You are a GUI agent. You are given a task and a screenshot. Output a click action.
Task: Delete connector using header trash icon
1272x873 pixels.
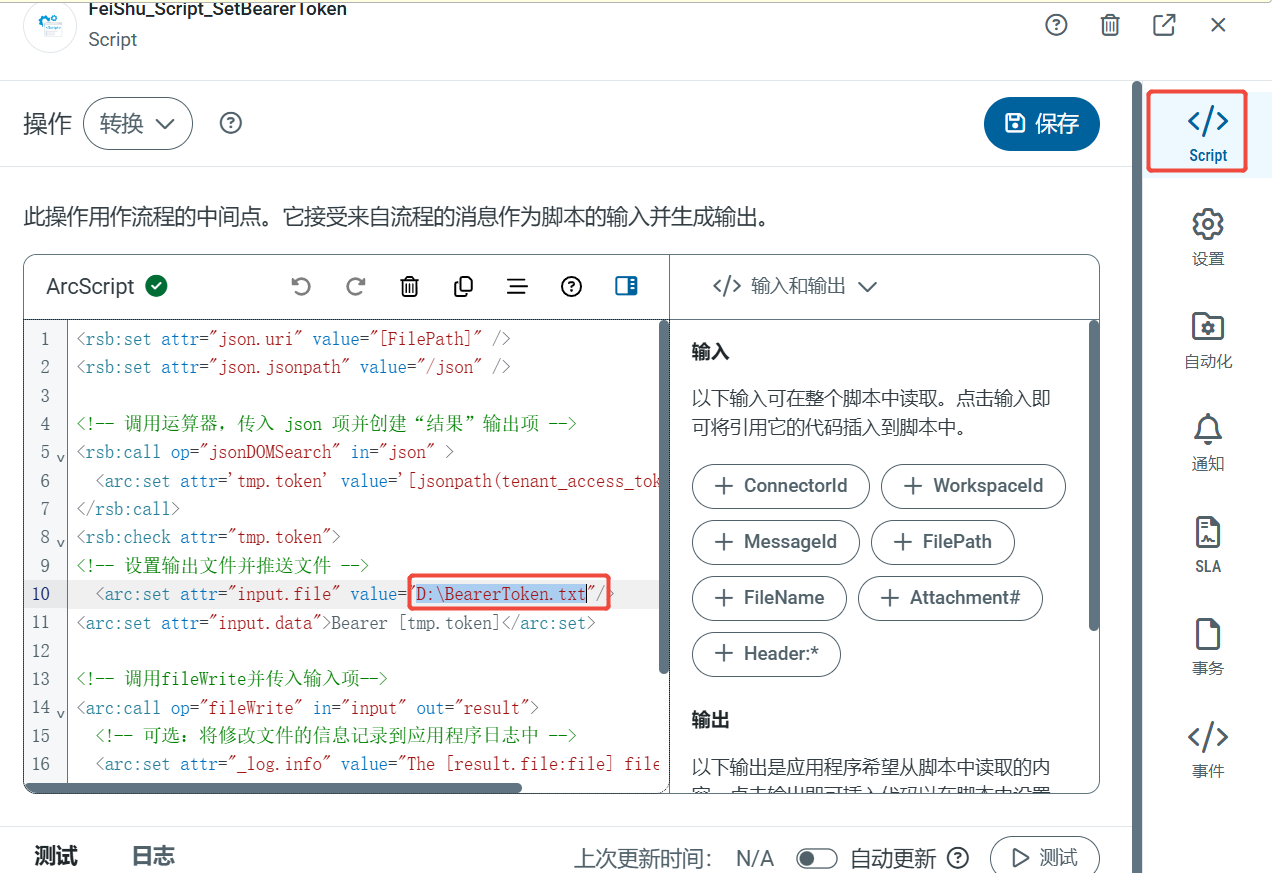(1110, 25)
